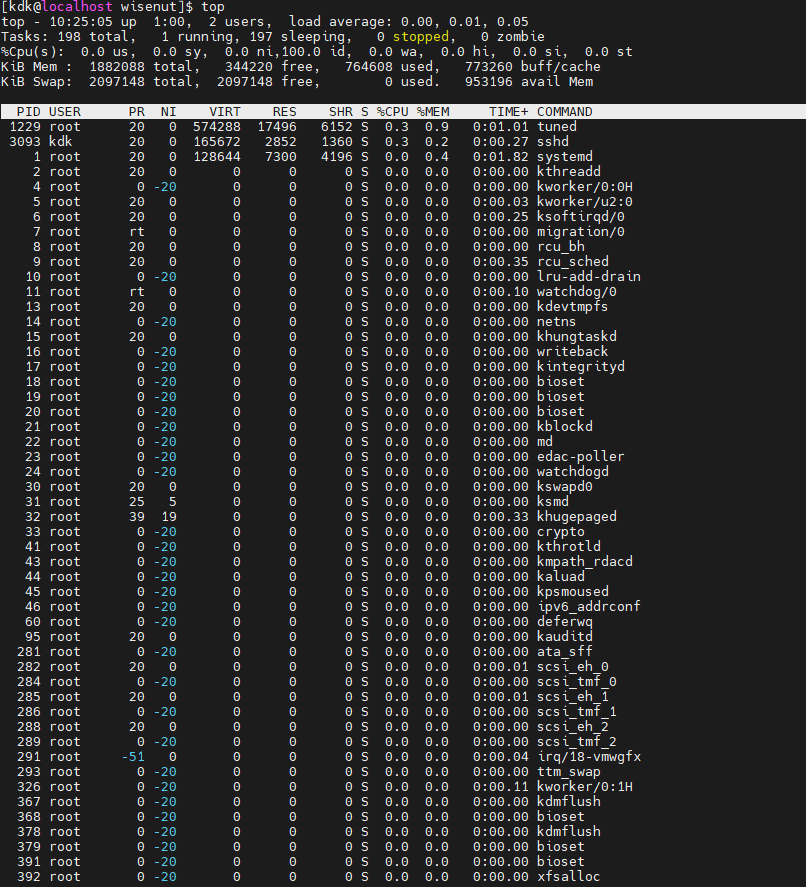Click the yellow 'stopped' word in Tasks line
The width and height of the screenshot is (806, 887).
click(420, 37)
